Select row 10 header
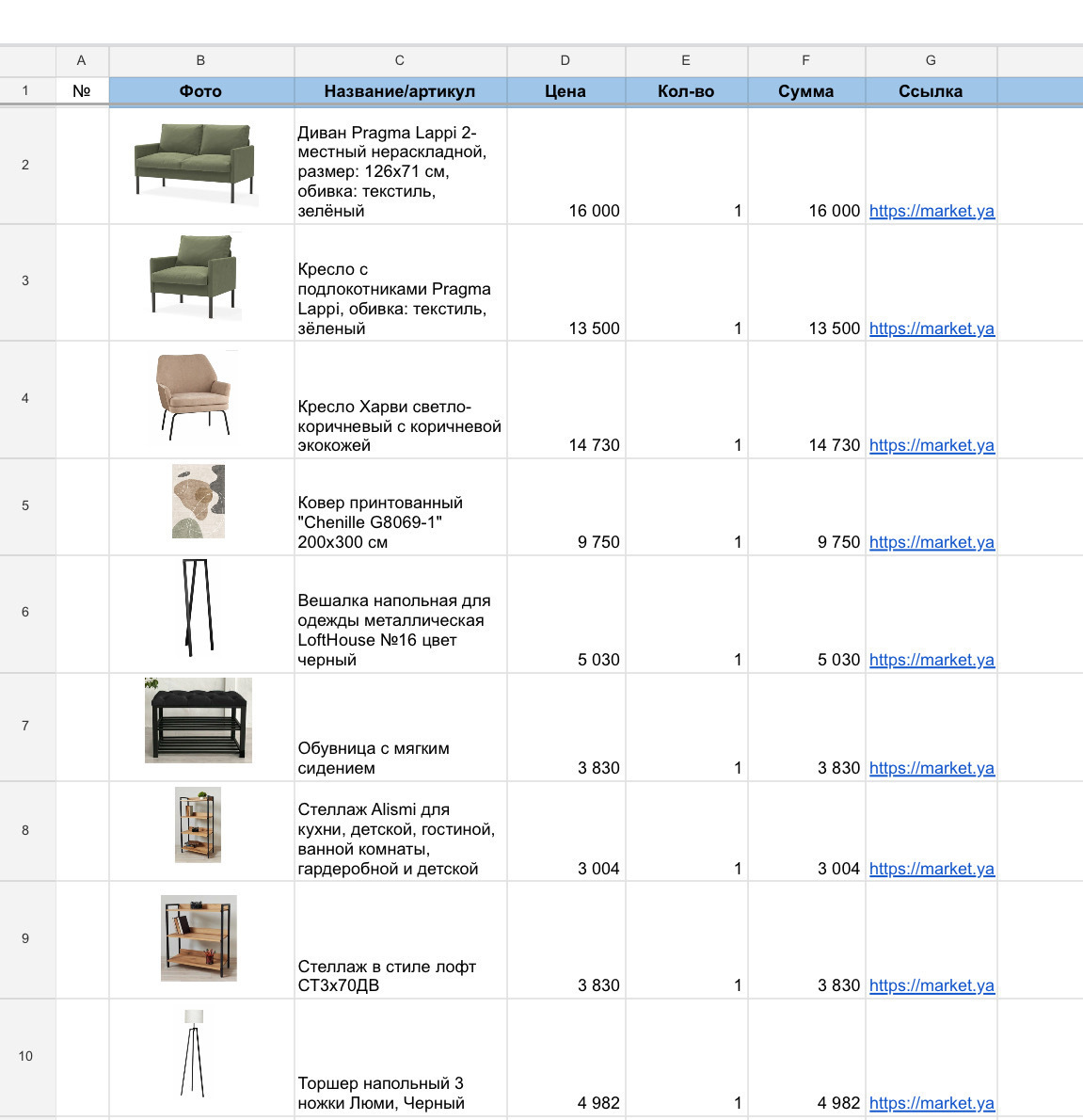Image resolution: width=1083 pixels, height=1120 pixels. (28, 1056)
